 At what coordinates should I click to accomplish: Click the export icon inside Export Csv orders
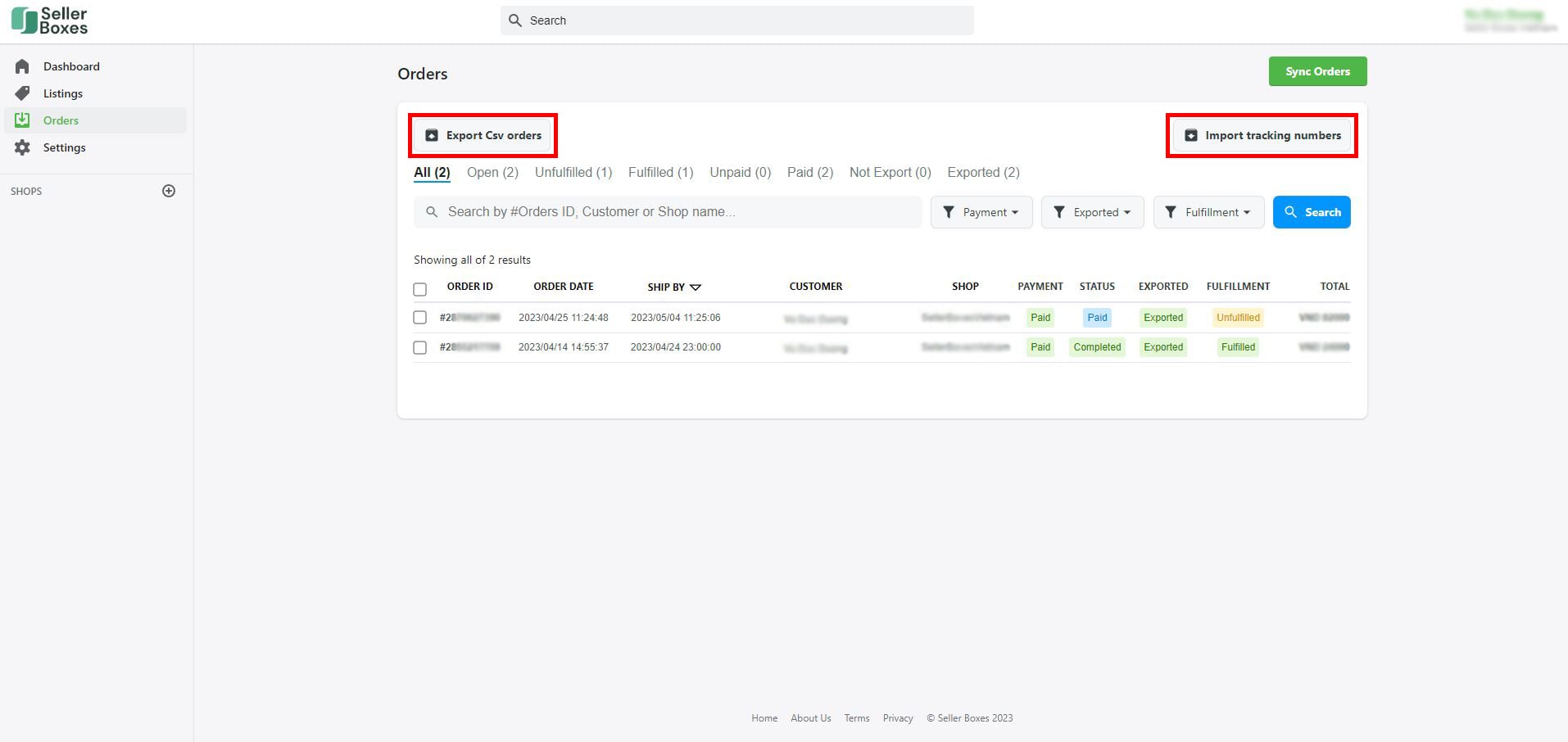(x=432, y=134)
